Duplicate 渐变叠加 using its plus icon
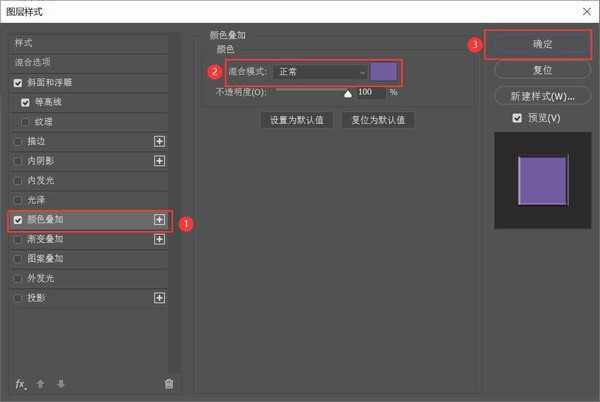Viewport: 600px width, 402px height. [159, 239]
